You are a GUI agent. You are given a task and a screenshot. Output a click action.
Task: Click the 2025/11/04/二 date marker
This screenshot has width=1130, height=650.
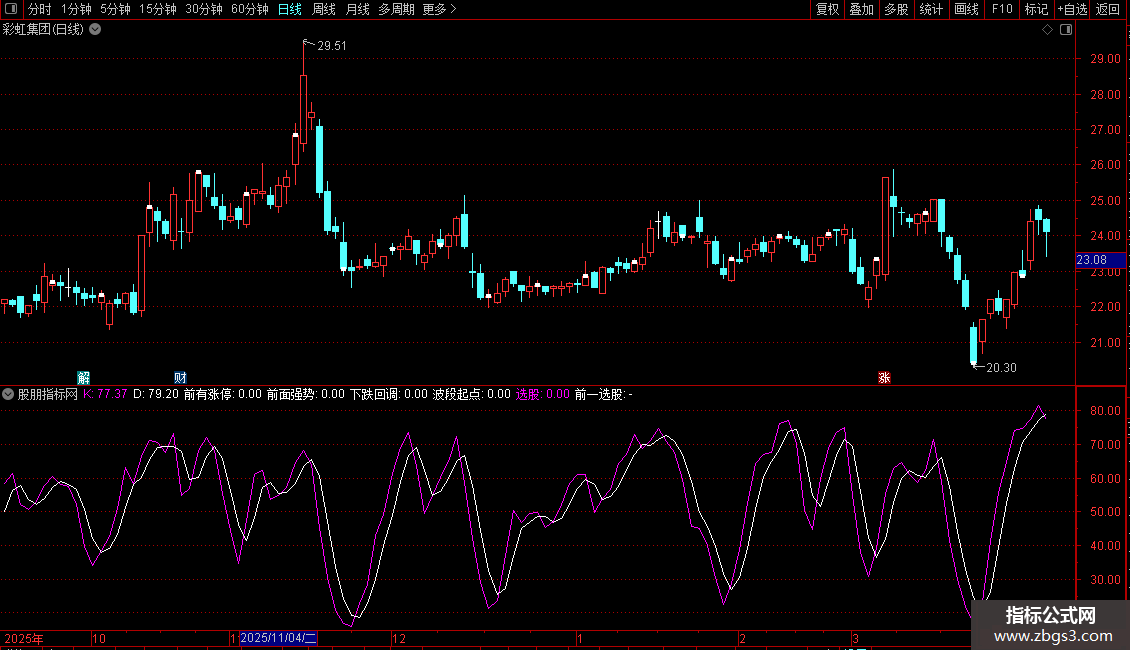click(x=278, y=638)
